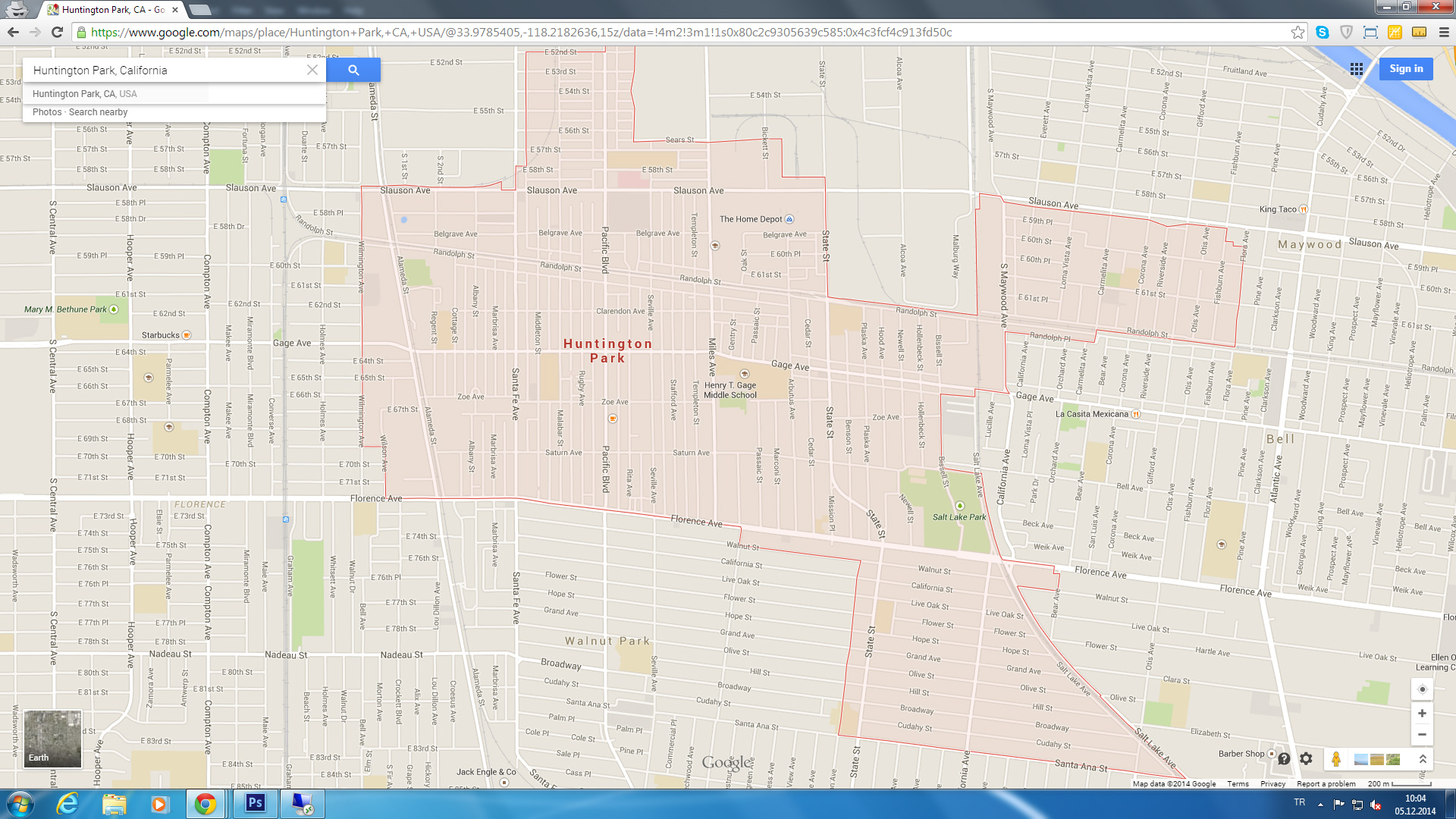Open the Google apps grid

coord(1357,69)
